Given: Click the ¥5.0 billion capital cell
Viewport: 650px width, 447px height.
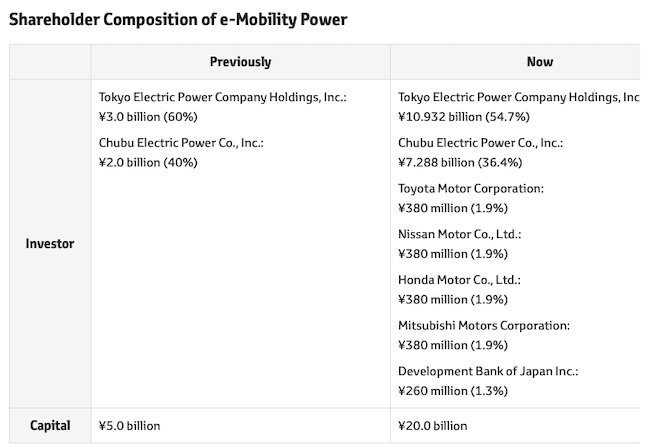Looking at the screenshot, I should pyautogui.click(x=129, y=426).
